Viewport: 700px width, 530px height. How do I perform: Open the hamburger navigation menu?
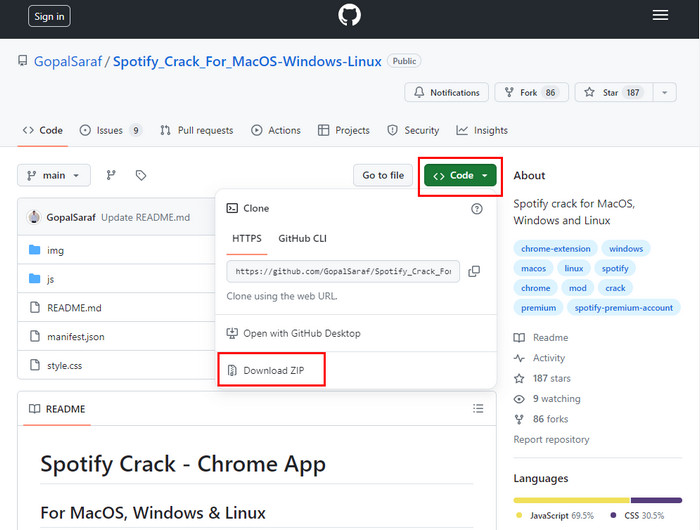(660, 15)
